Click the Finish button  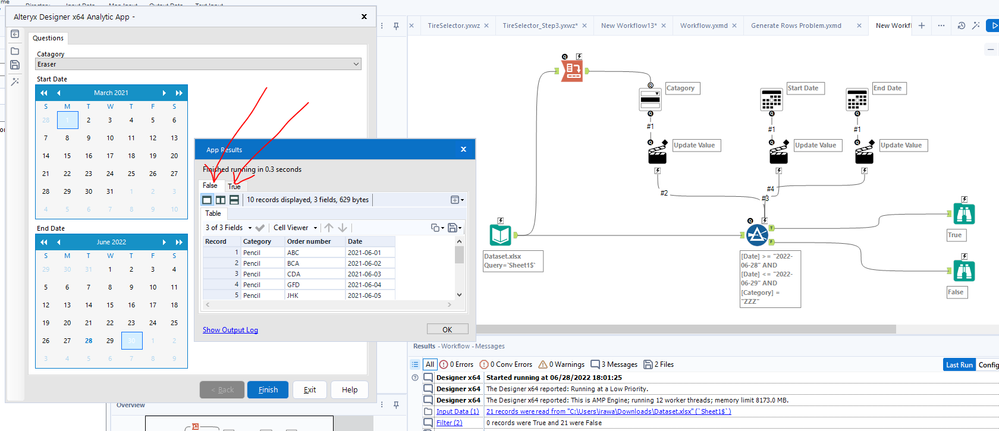[x=268, y=390]
